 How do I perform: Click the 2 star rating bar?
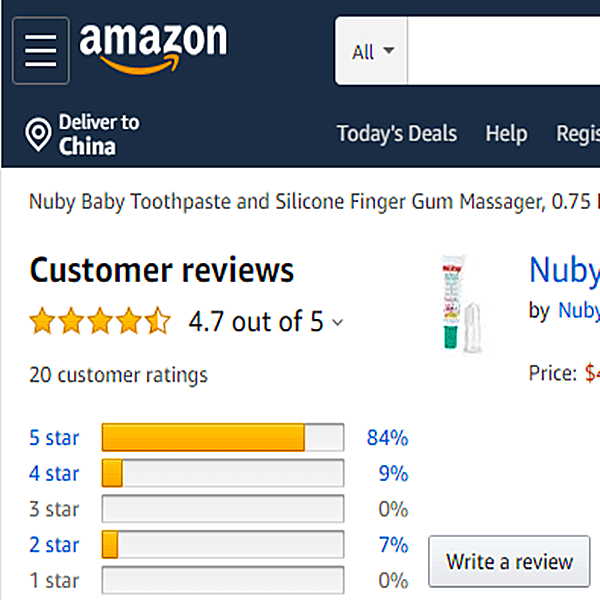click(222, 545)
